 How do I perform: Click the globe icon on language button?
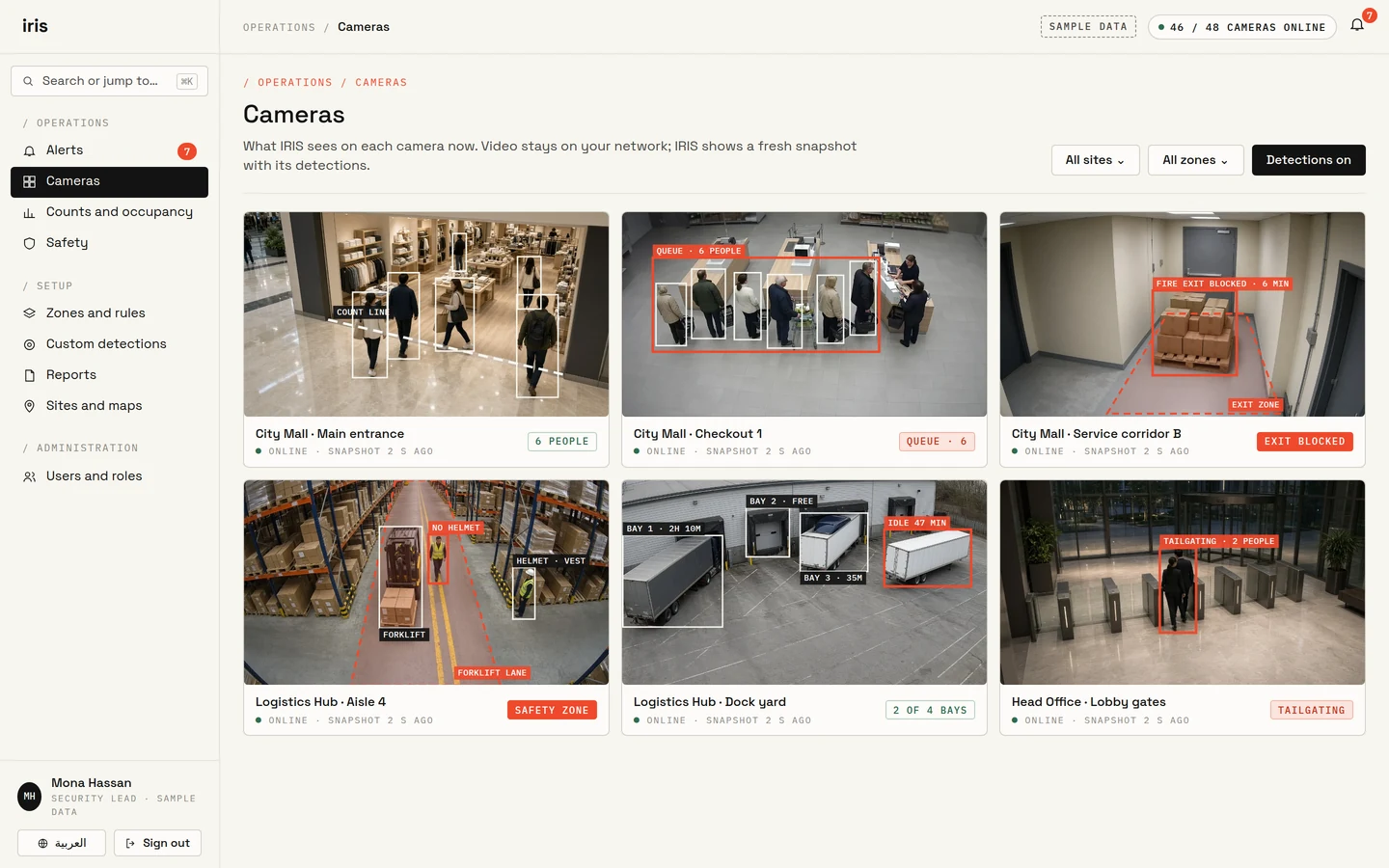point(42,843)
